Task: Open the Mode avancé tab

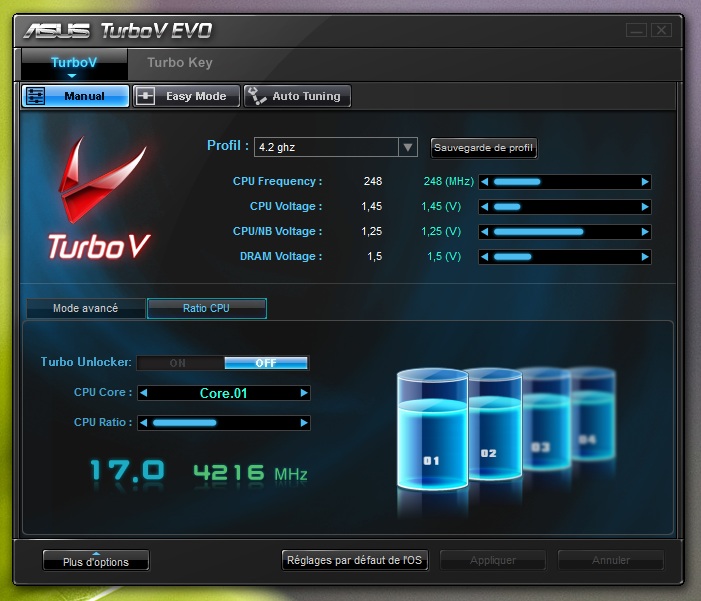Action: tap(85, 308)
